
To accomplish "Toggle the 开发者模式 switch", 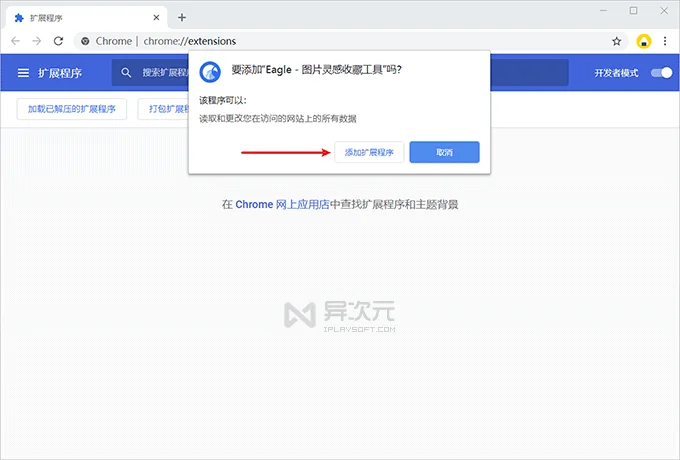I will pyautogui.click(x=661, y=73).
